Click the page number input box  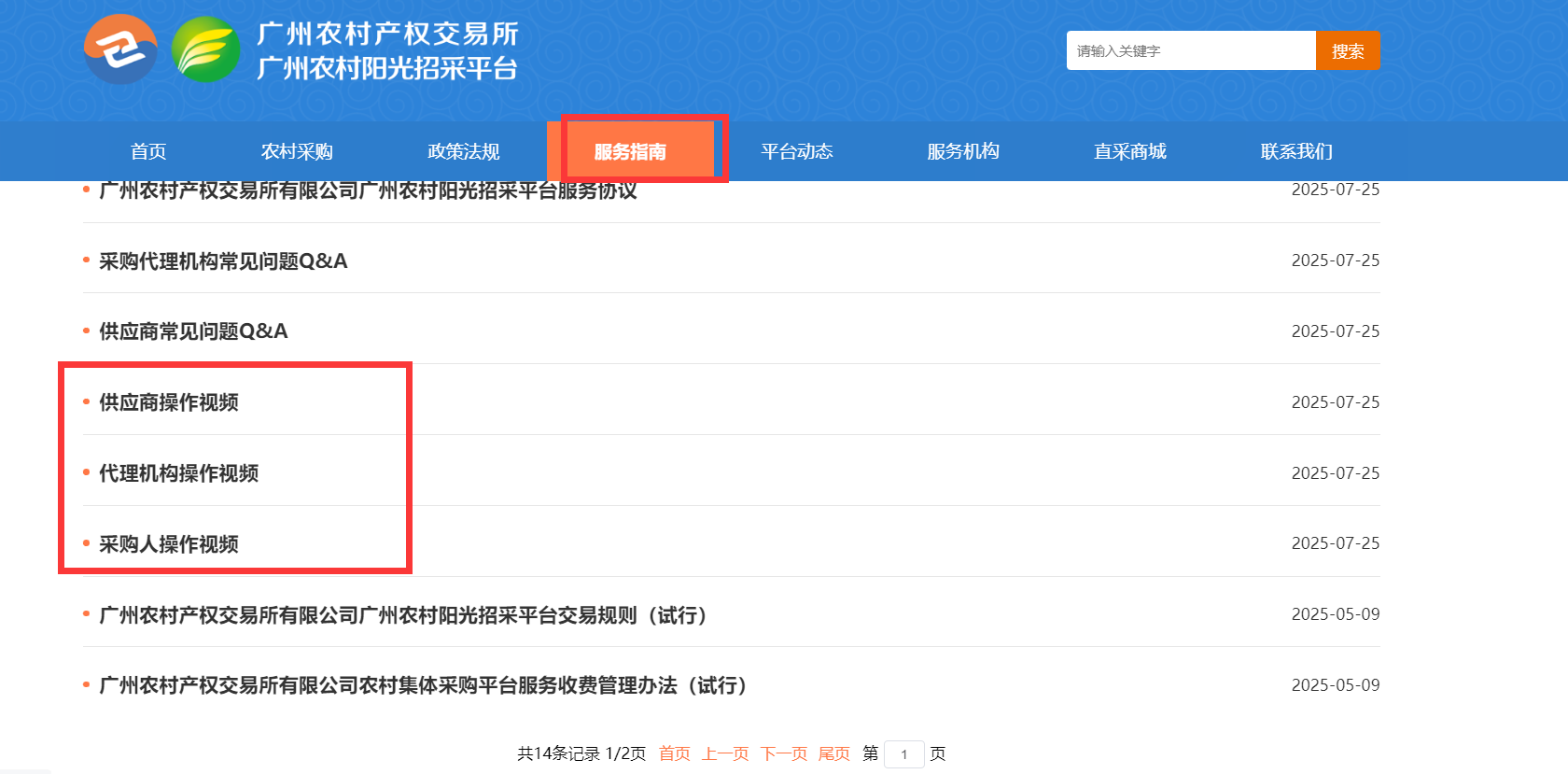(x=903, y=754)
